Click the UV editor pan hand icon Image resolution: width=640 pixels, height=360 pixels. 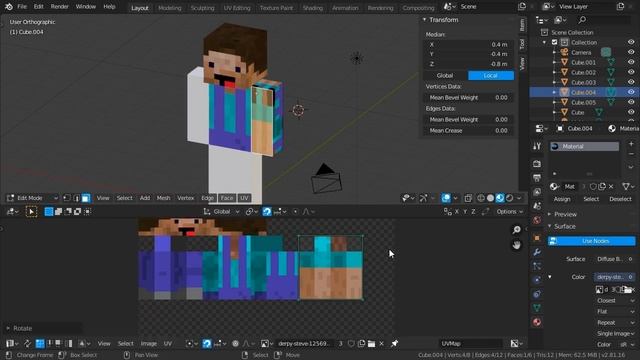pos(516,244)
